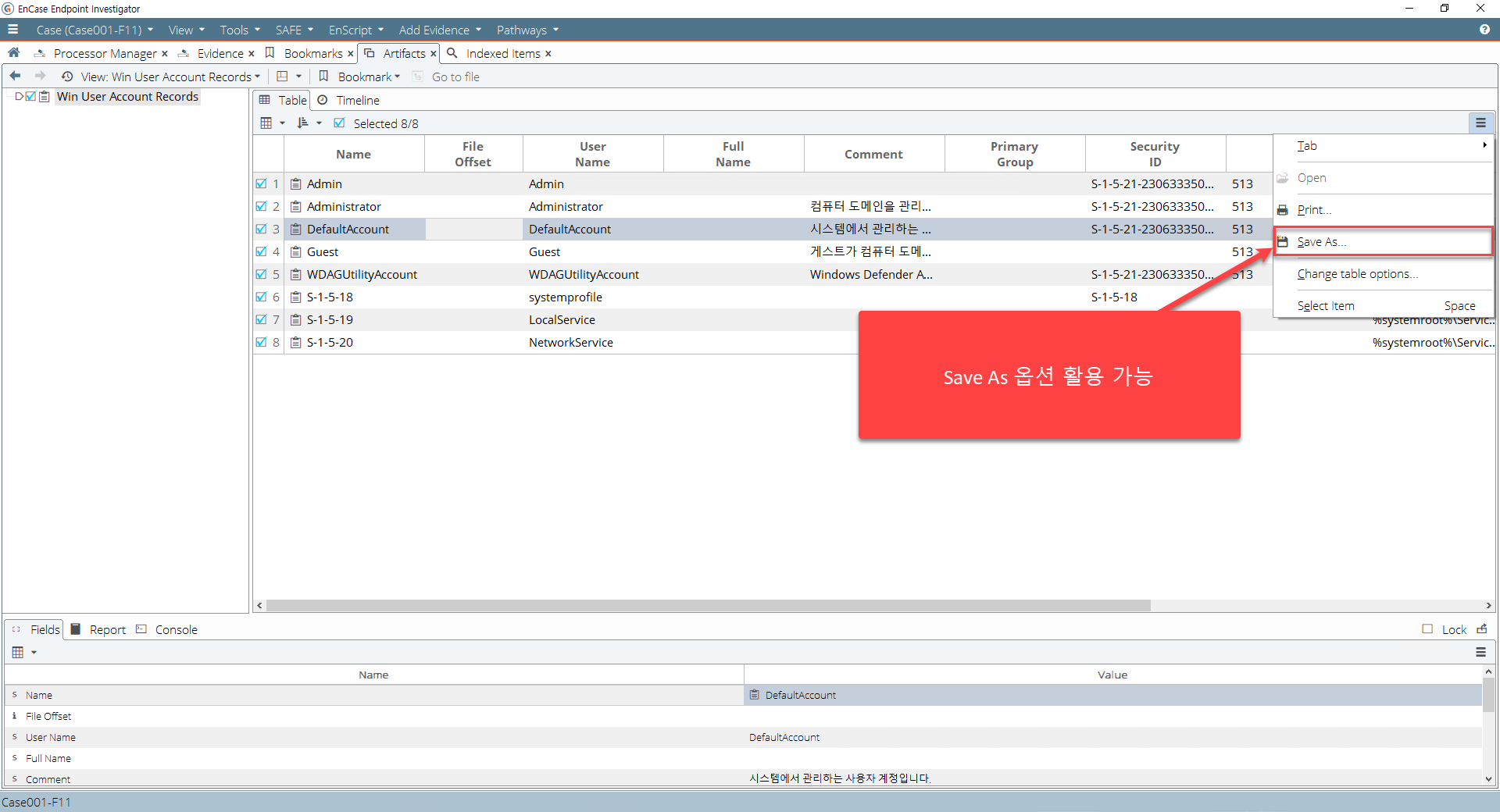
Task: Click the sort order icon in table toolbar
Action: 303,123
